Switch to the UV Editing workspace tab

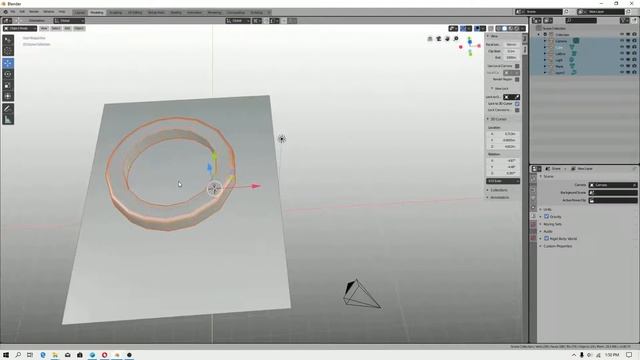tap(135, 13)
